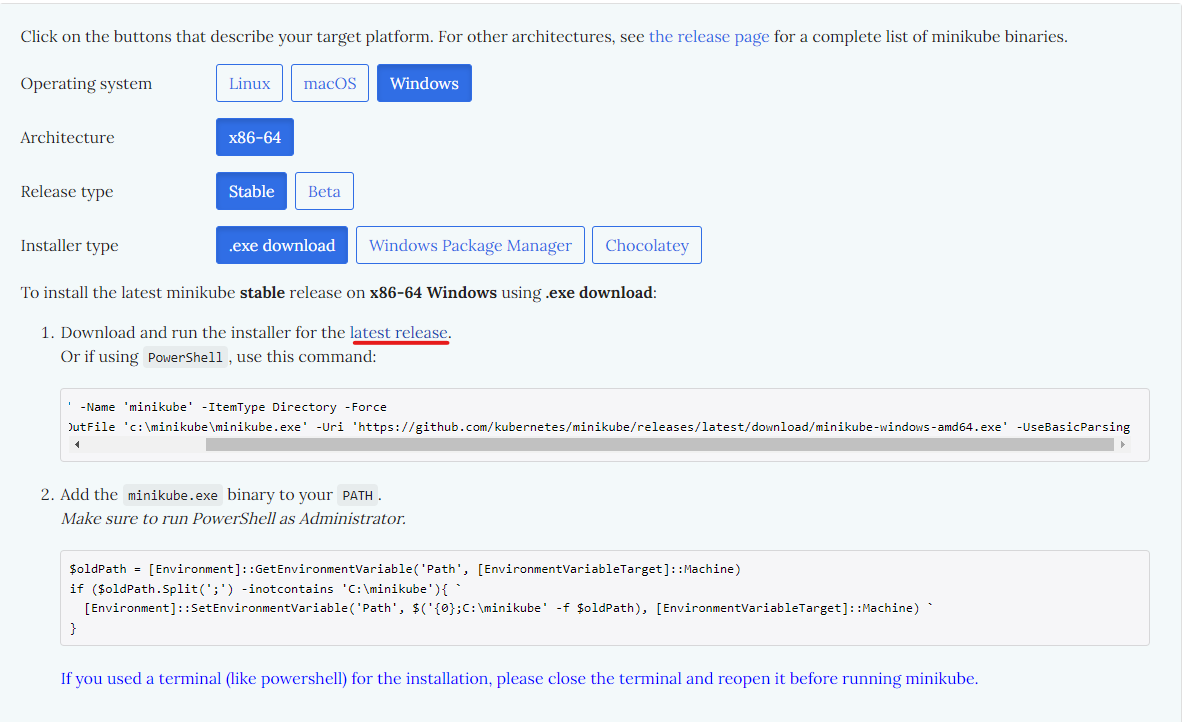Click the 'Release type' label

coord(67,191)
